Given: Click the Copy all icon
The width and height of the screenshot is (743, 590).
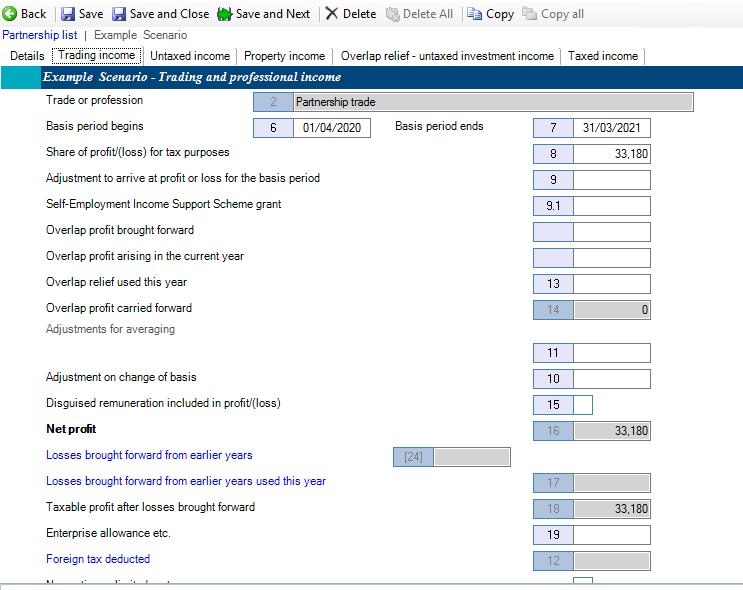Looking at the screenshot, I should tap(529, 14).
